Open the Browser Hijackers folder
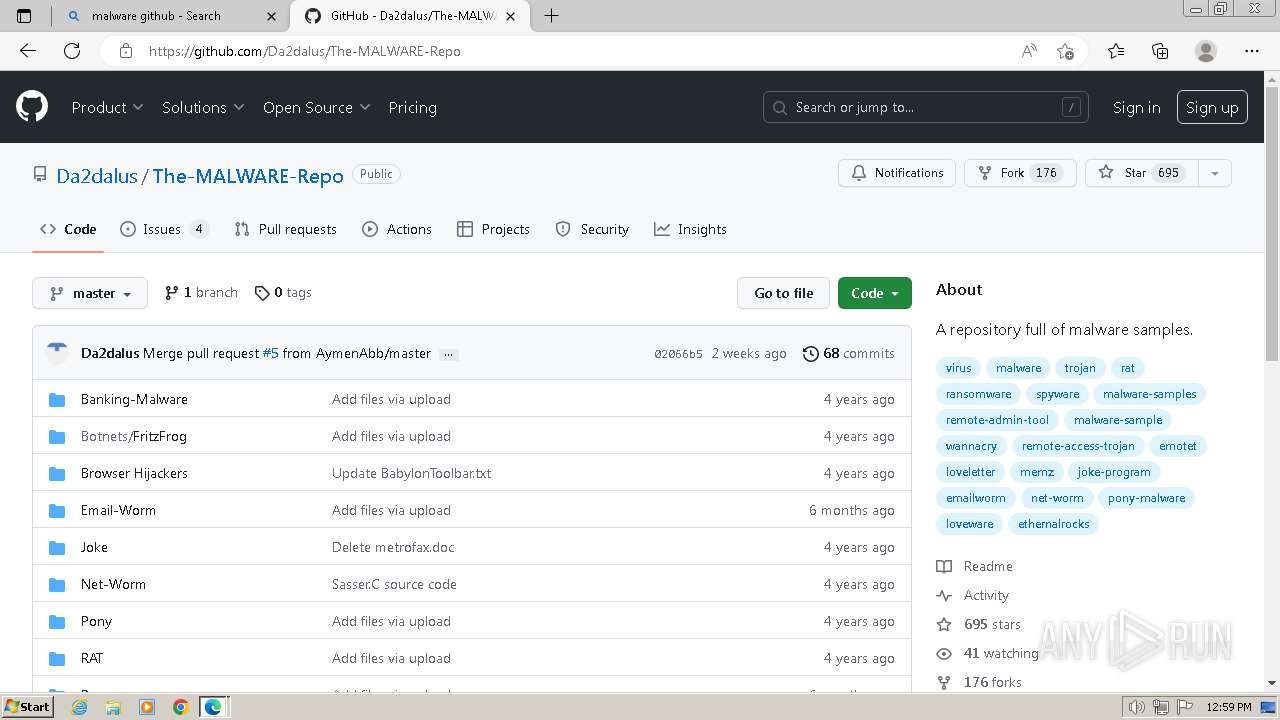 [134, 473]
